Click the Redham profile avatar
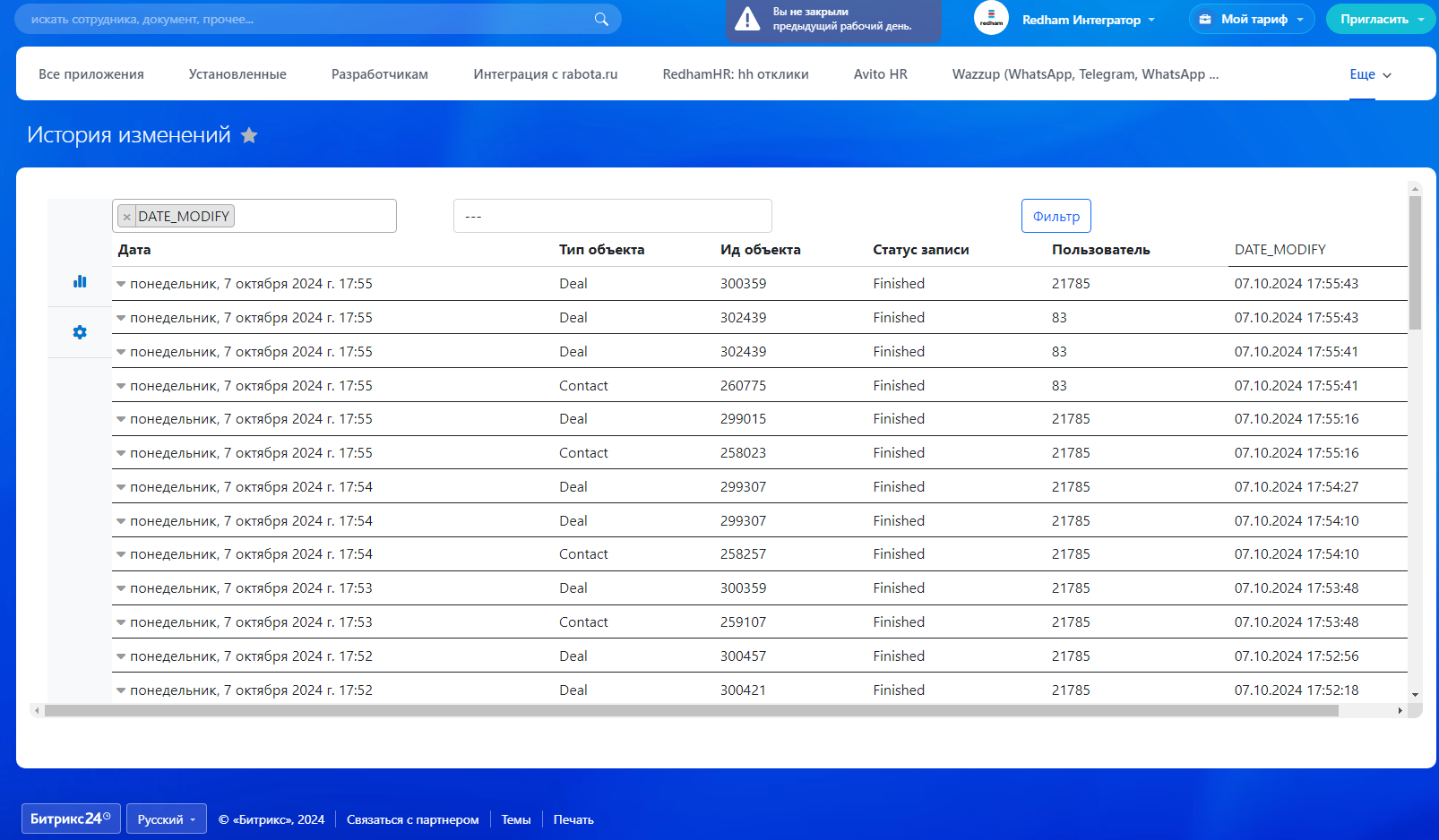Screen dimensions: 1439x840 [991, 19]
